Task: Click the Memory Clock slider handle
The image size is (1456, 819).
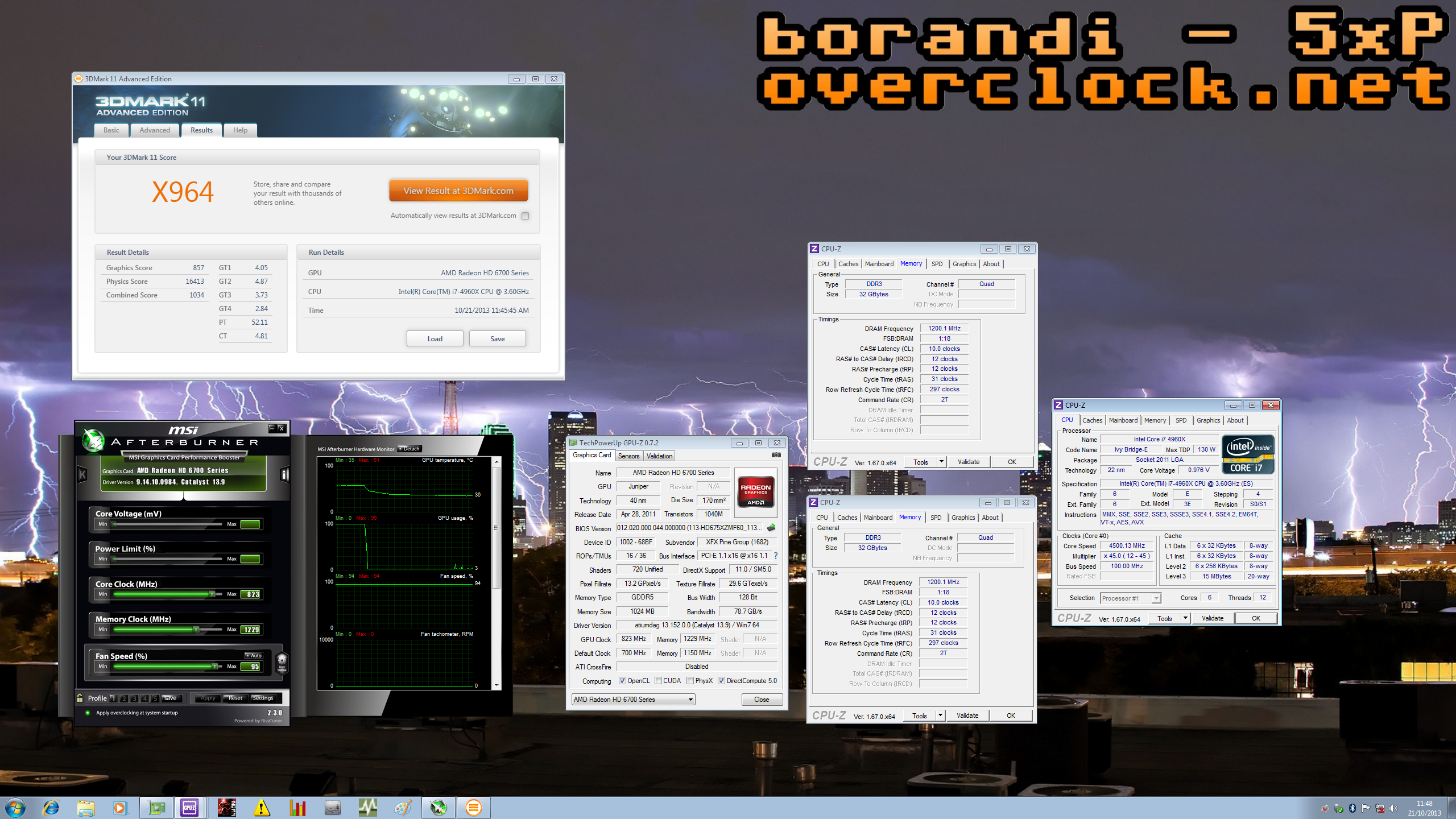Action: coord(196,630)
